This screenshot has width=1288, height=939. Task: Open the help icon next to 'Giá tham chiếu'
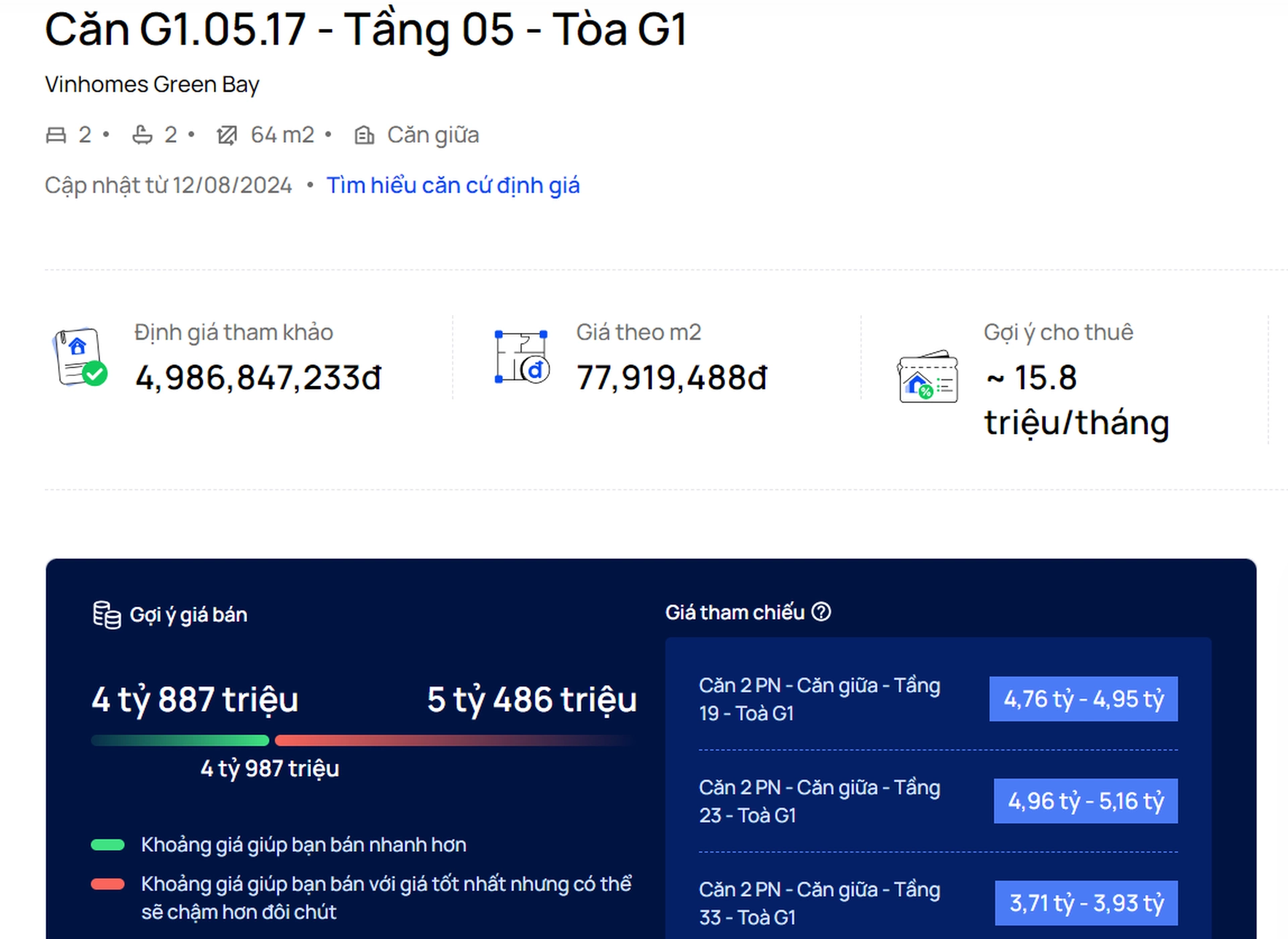coord(821,612)
